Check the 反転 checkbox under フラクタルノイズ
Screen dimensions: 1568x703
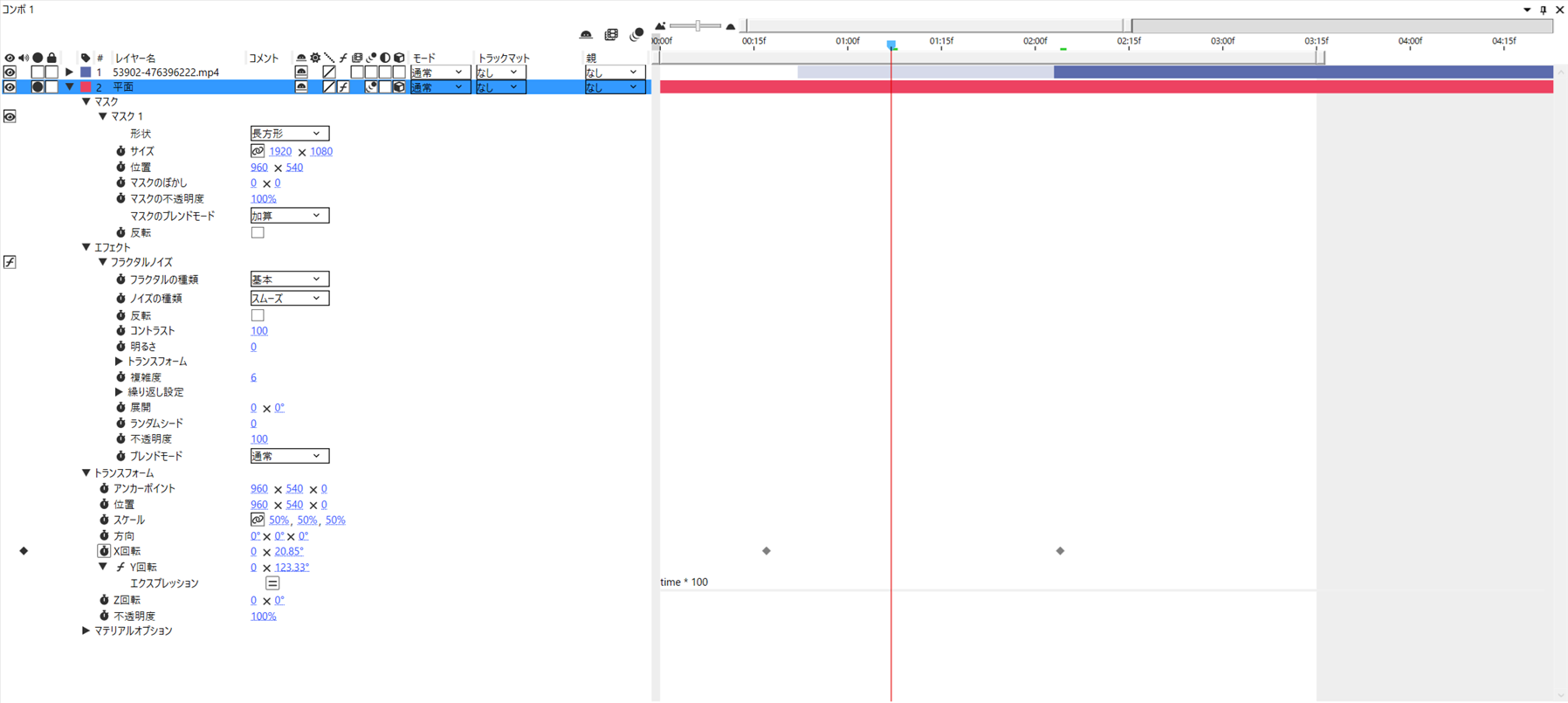(258, 315)
